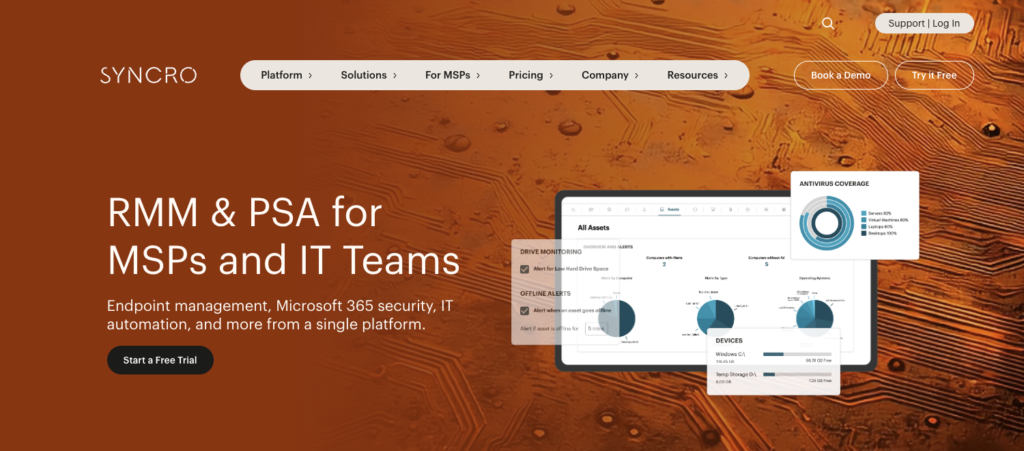The image size is (1024, 451).
Task: Click the Book a Demo button
Action: tap(840, 75)
